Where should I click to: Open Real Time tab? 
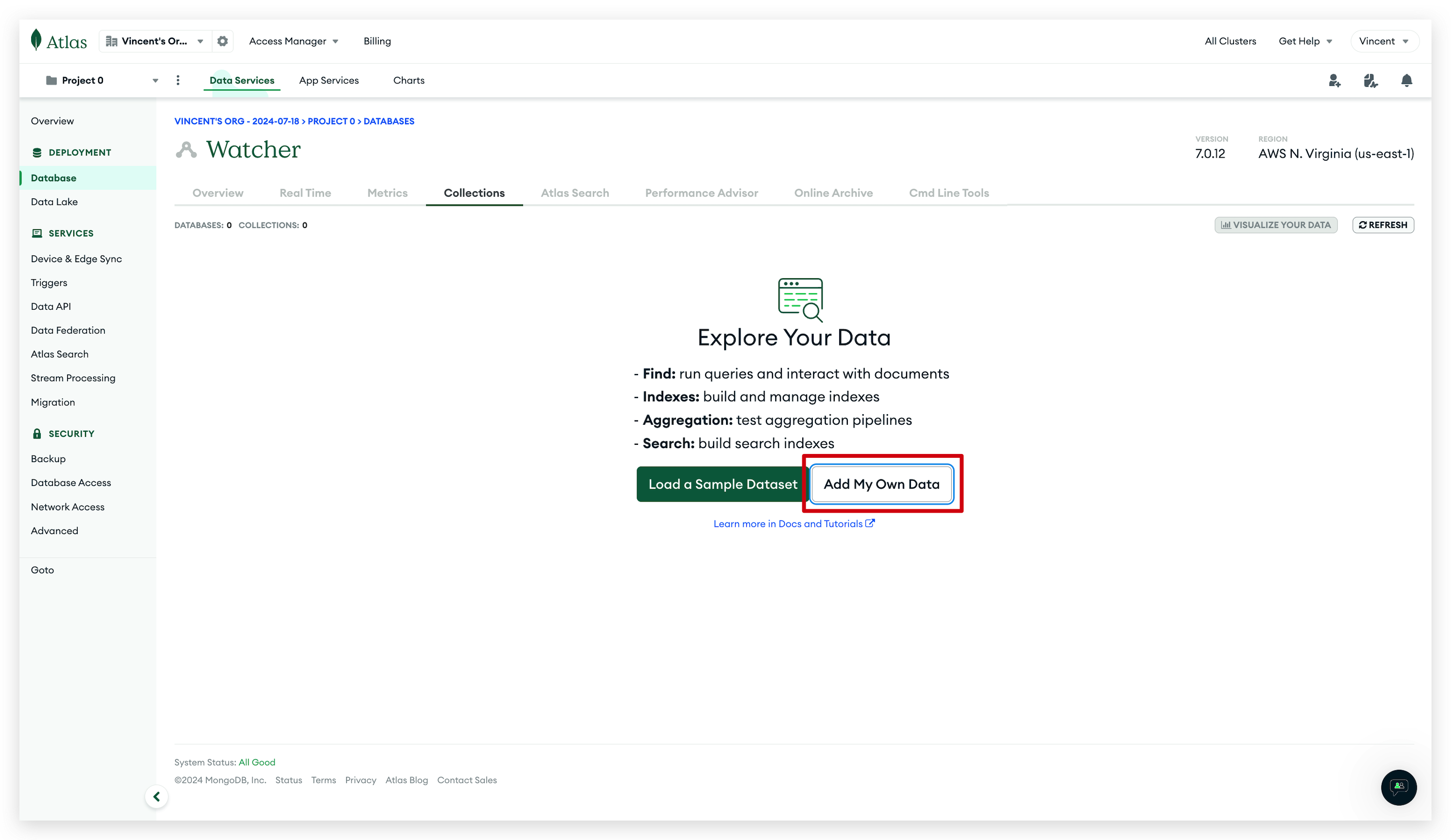tap(305, 193)
